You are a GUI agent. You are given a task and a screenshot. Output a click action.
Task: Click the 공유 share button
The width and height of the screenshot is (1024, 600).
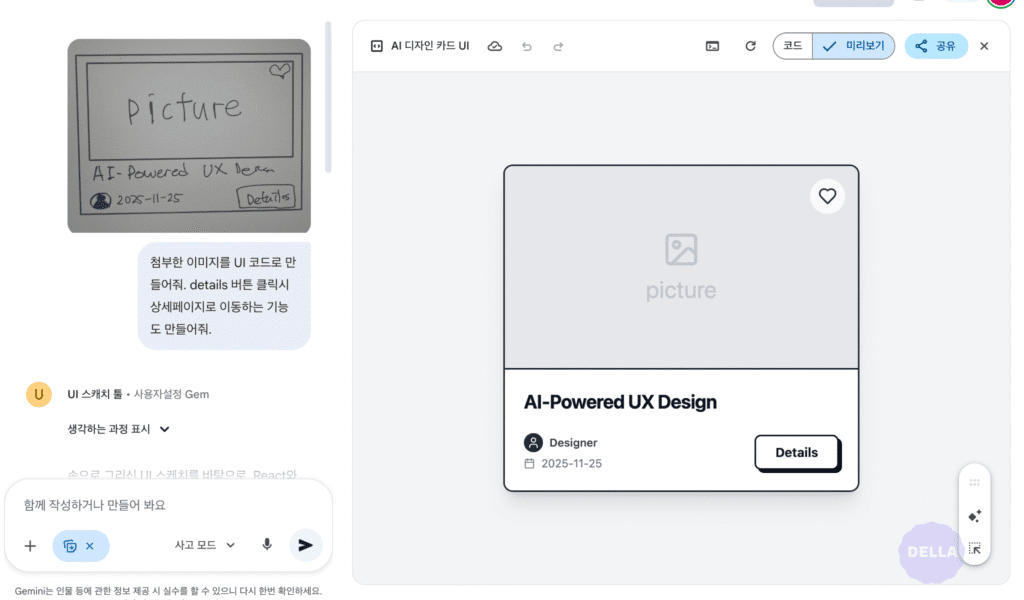click(935, 46)
